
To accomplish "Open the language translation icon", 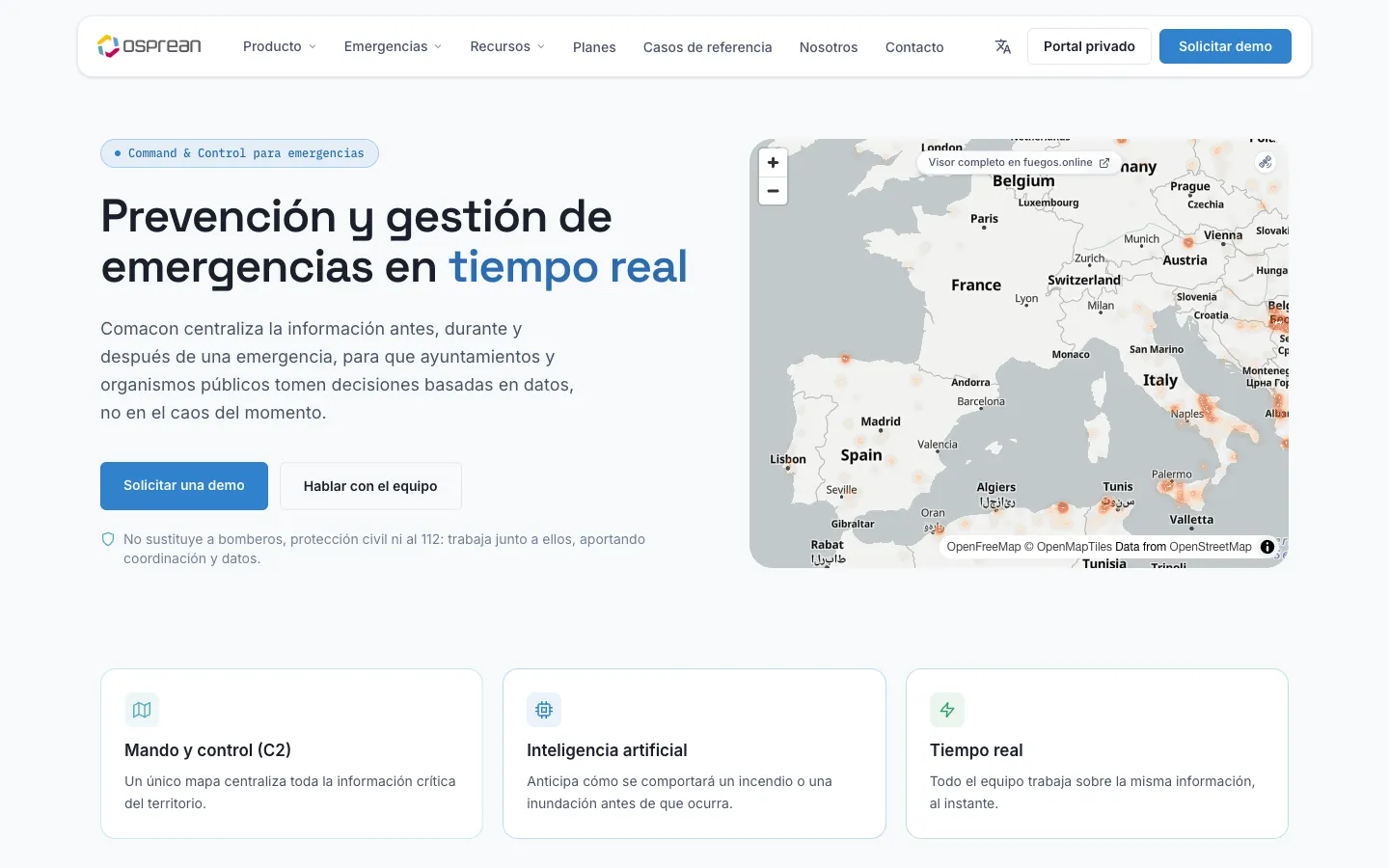I will click(1003, 46).
